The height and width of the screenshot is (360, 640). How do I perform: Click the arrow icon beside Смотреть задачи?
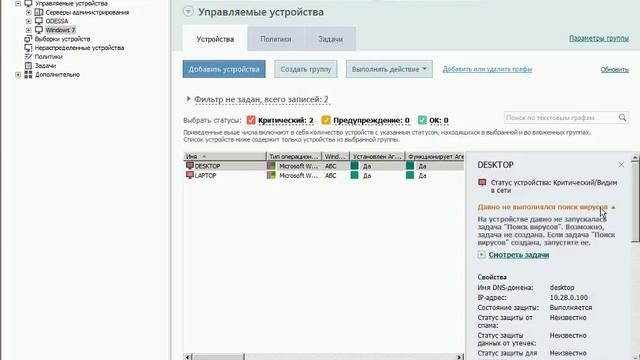click(x=482, y=254)
